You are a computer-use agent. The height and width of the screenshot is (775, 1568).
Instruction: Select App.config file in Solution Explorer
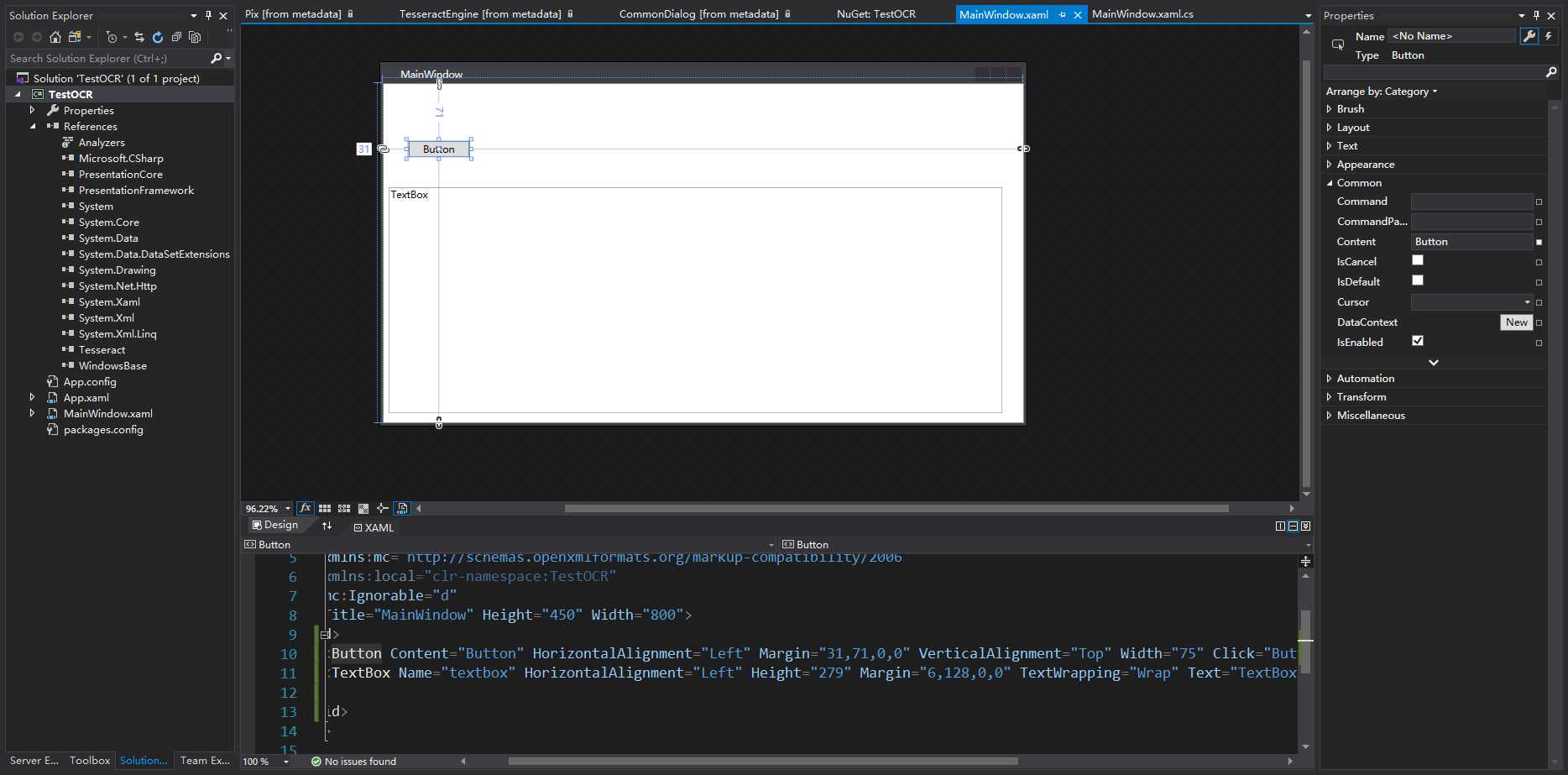click(90, 382)
